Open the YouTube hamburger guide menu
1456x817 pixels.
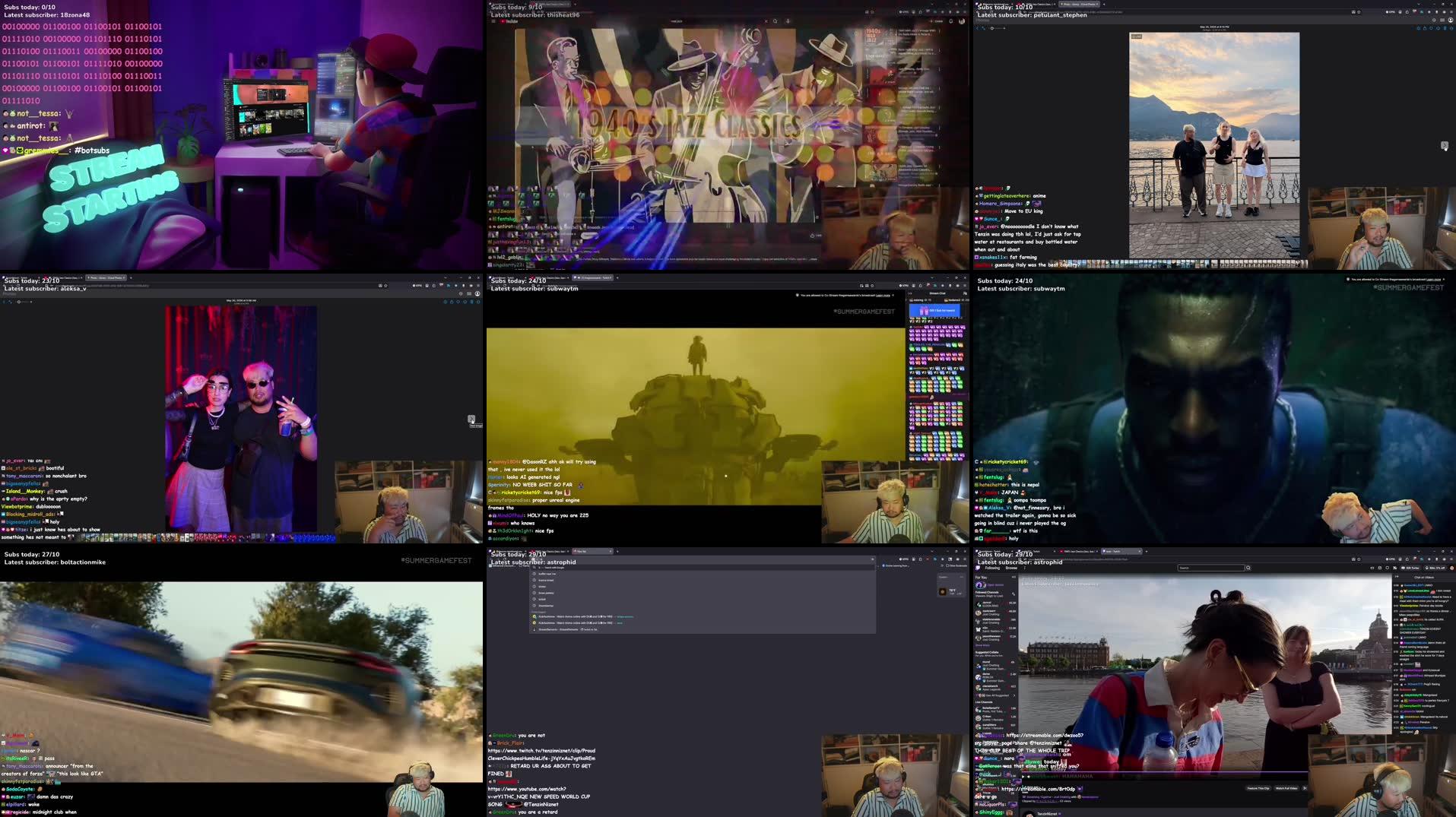coord(493,21)
